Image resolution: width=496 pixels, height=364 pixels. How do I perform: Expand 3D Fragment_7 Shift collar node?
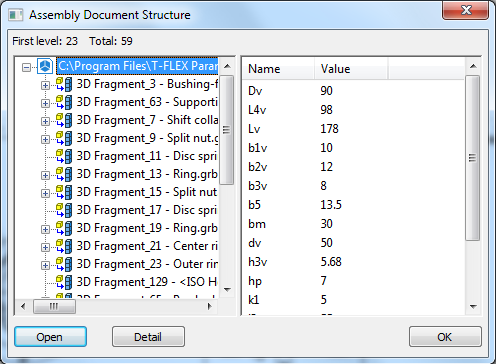(45, 121)
